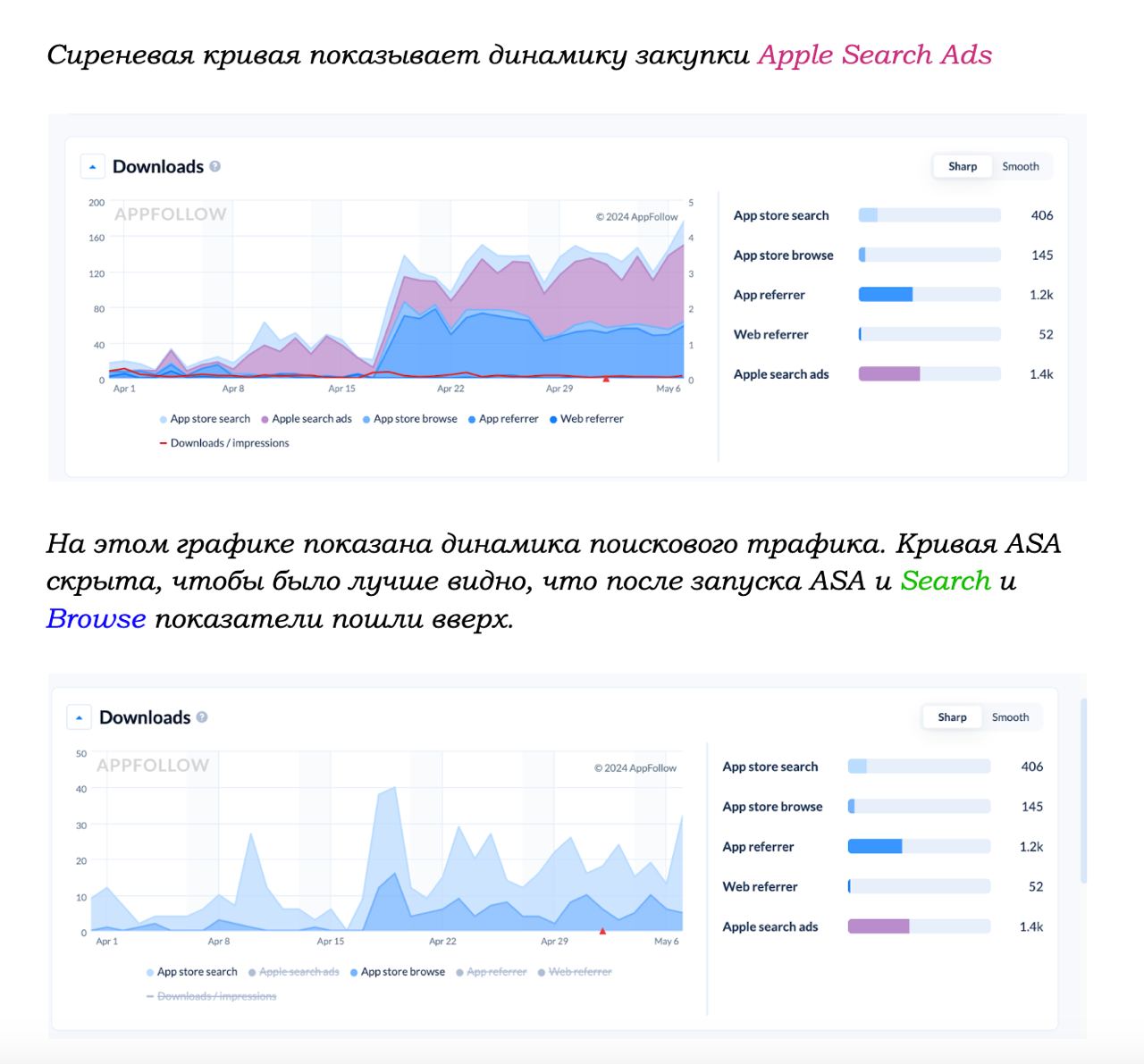1144x1064 pixels.
Task: Click the blue Browse link text
Action: click(96, 618)
